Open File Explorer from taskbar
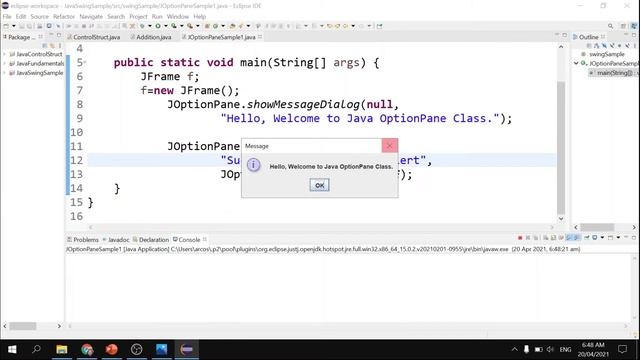640x360 pixels. click(62, 349)
